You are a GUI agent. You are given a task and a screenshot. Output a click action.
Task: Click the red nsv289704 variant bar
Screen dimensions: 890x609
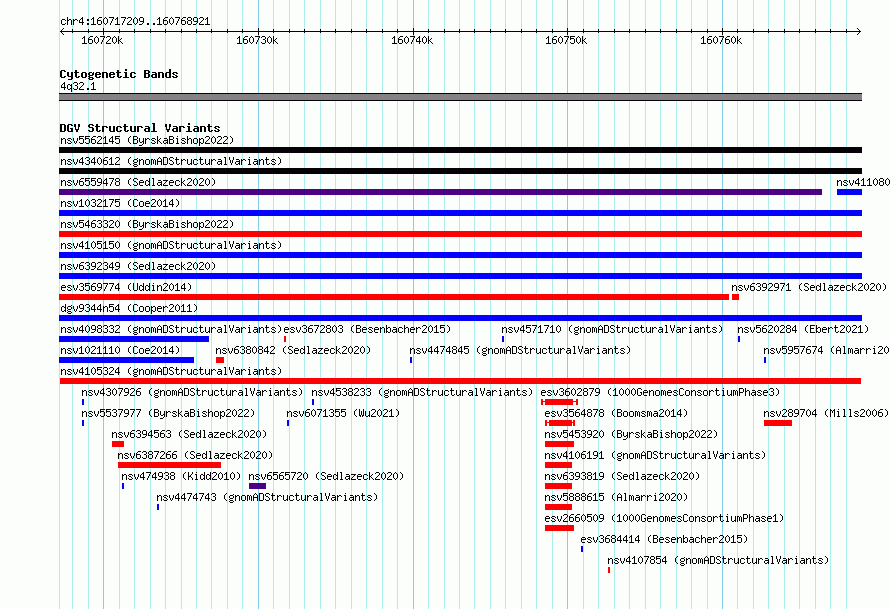(778, 423)
